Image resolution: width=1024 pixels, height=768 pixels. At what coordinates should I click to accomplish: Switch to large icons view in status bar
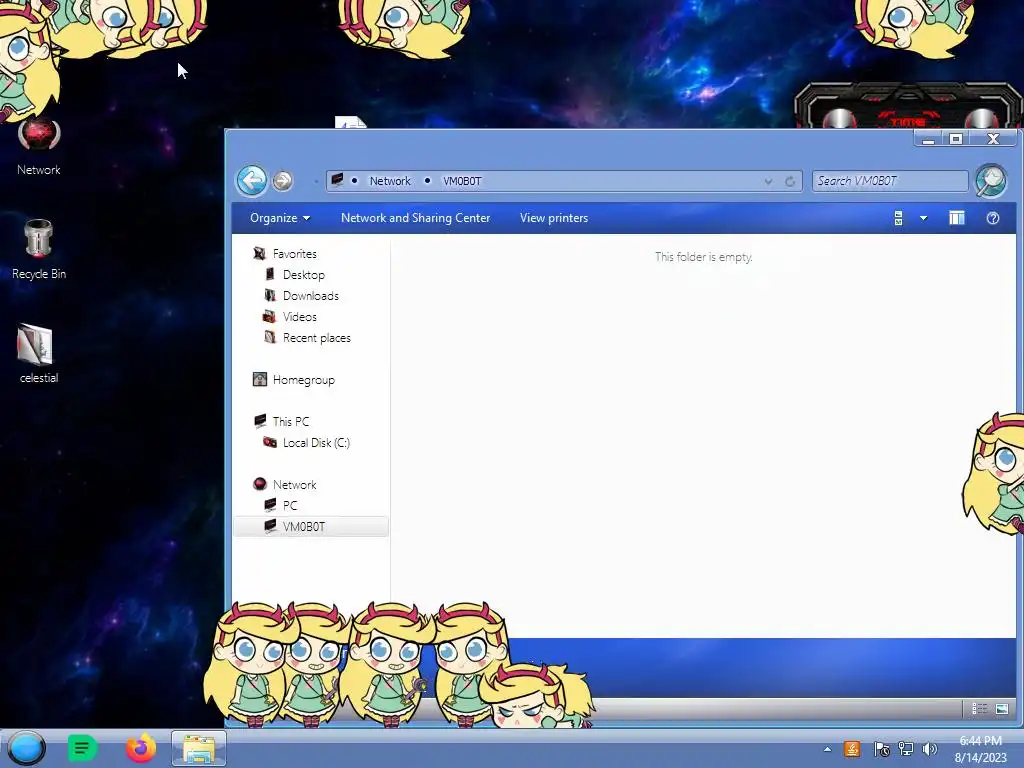(1002, 709)
